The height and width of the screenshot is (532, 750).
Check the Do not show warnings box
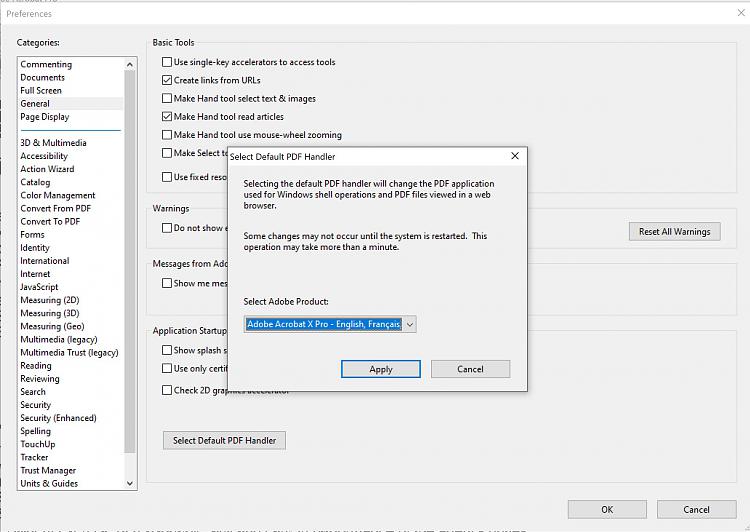(x=167, y=228)
